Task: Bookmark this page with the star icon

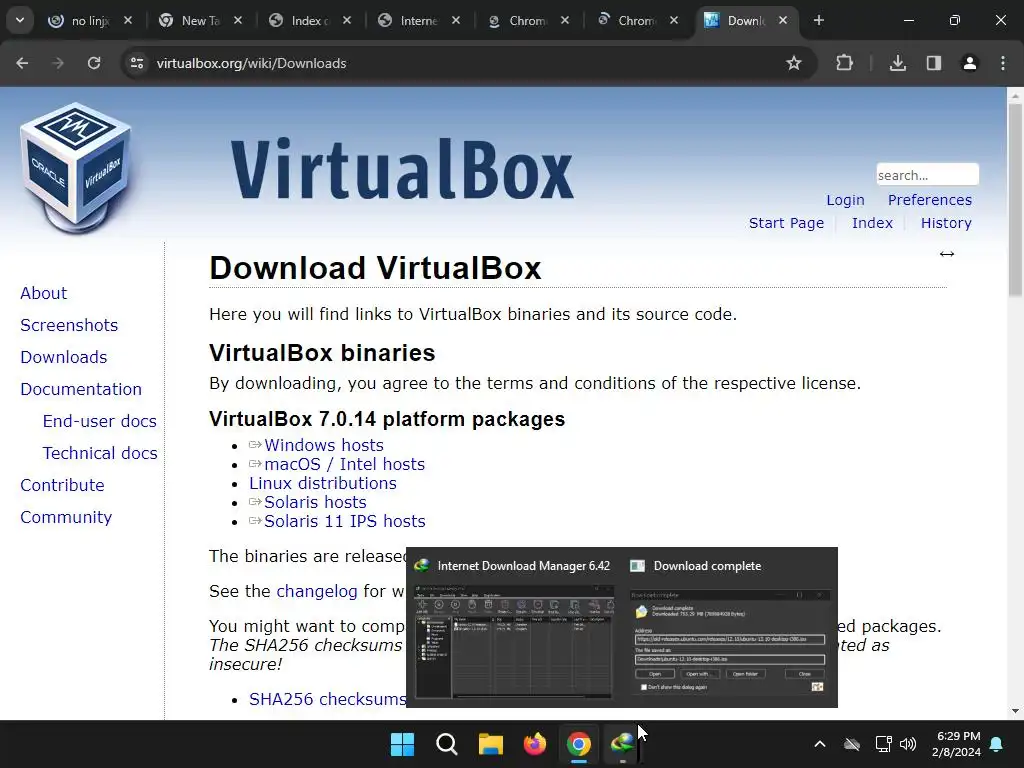Action: coord(793,63)
